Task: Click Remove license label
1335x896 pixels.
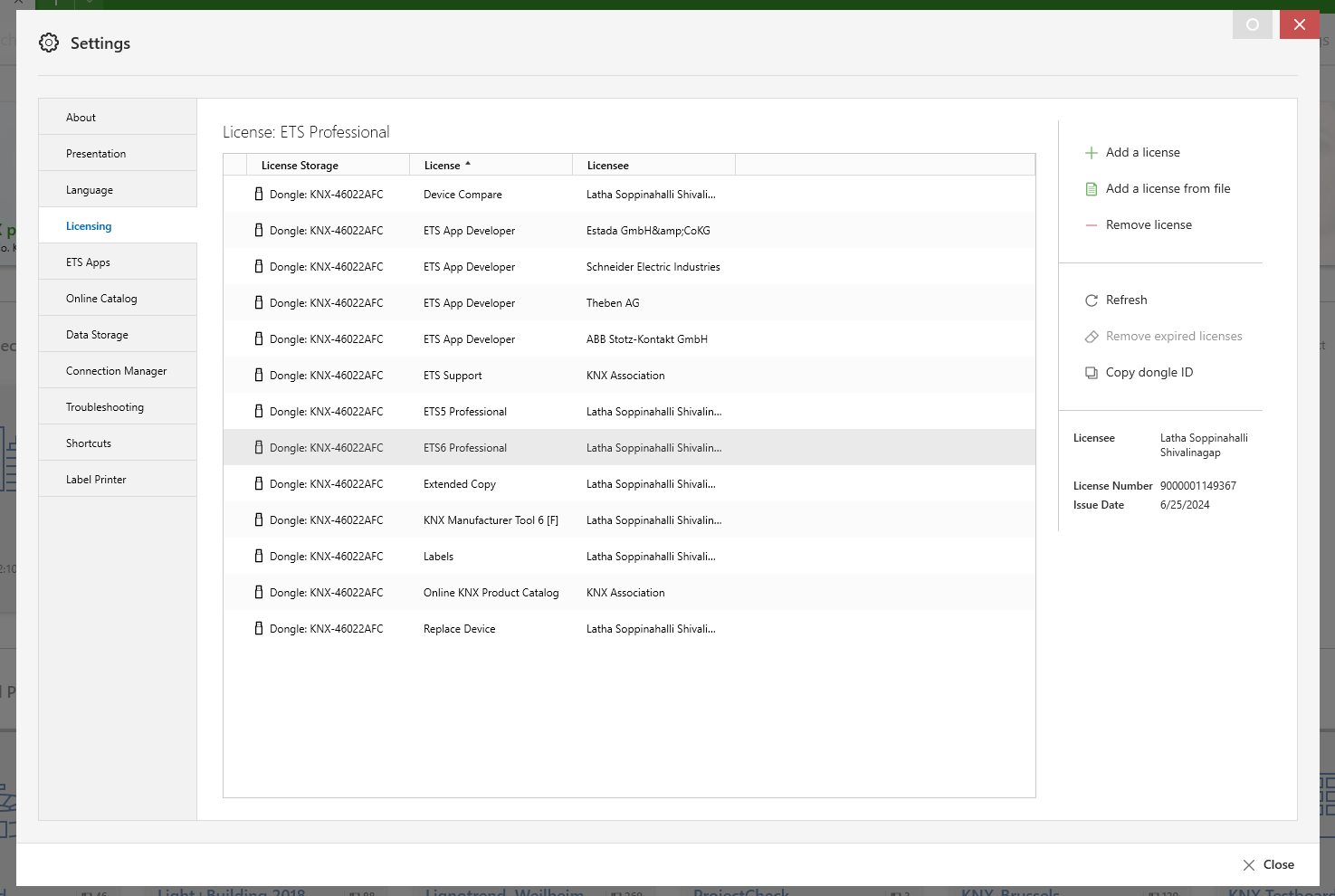Action: (1149, 224)
